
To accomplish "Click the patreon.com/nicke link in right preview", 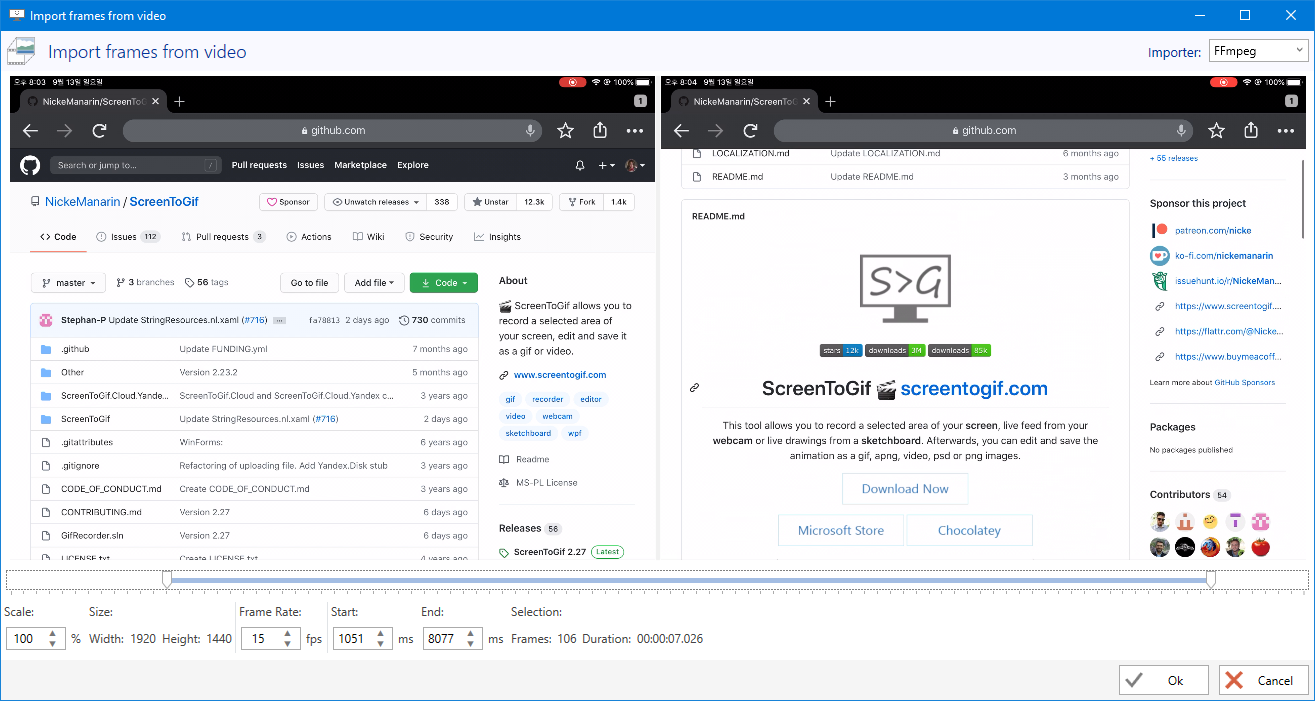I will pos(1213,230).
